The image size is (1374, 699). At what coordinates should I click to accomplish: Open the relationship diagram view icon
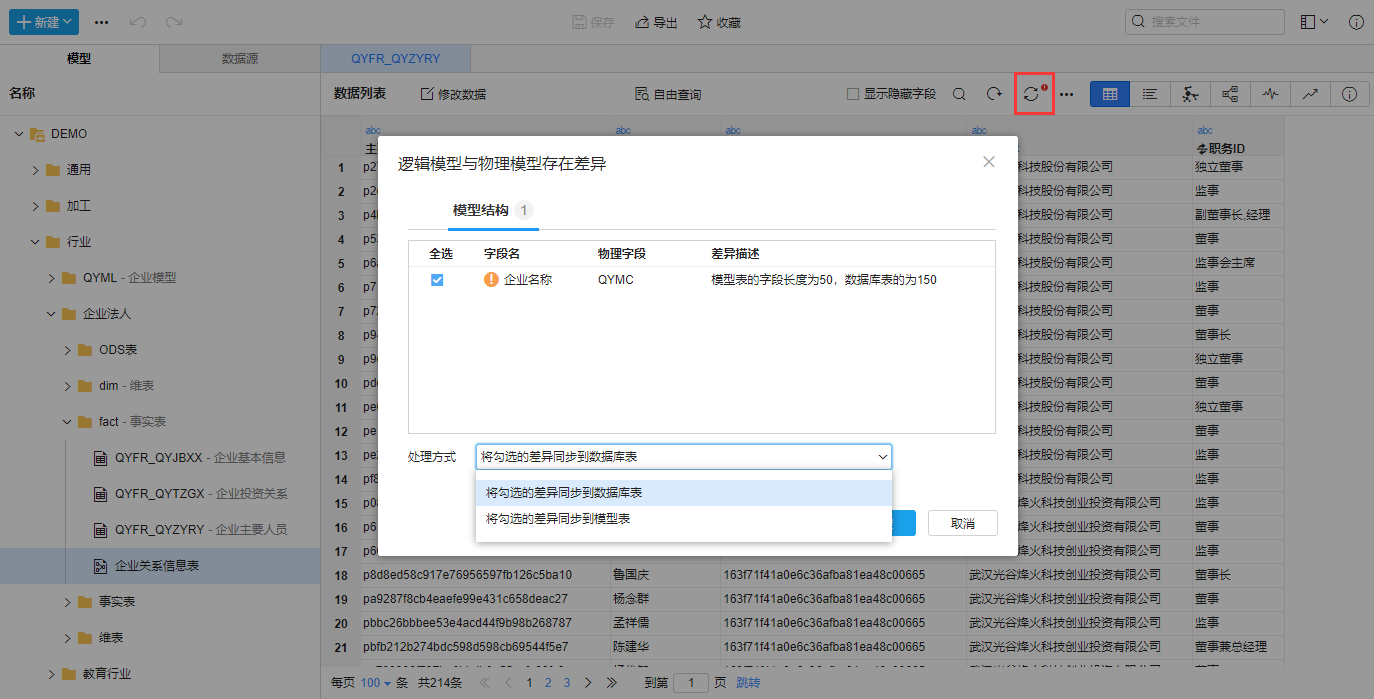click(1230, 94)
